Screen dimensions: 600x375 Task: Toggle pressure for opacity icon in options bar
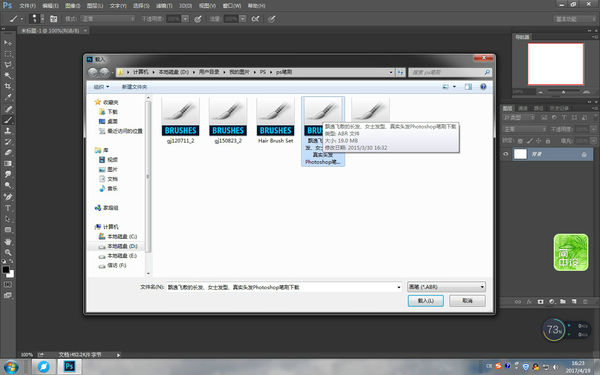point(198,19)
